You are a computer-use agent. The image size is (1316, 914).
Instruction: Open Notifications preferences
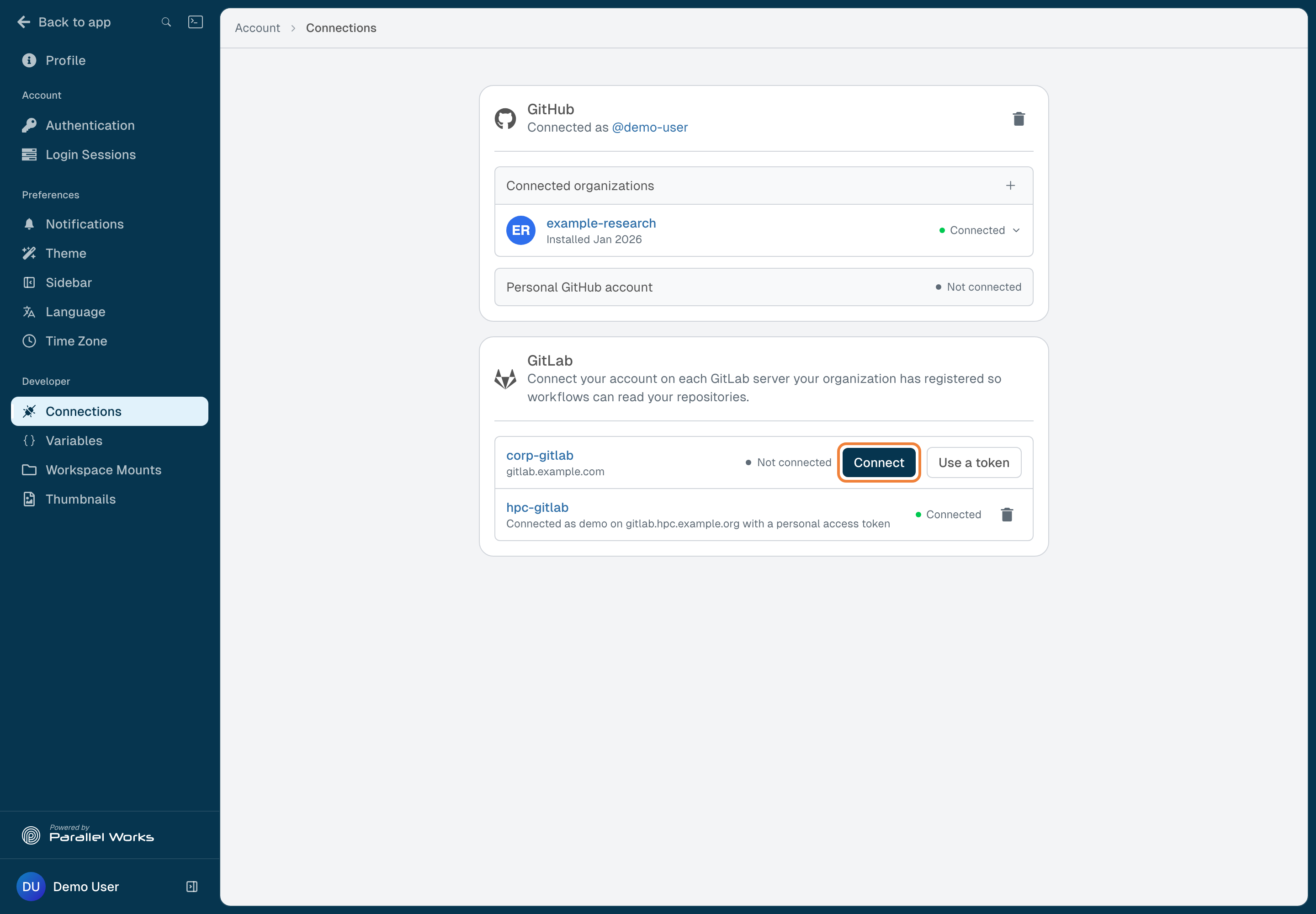click(109, 224)
